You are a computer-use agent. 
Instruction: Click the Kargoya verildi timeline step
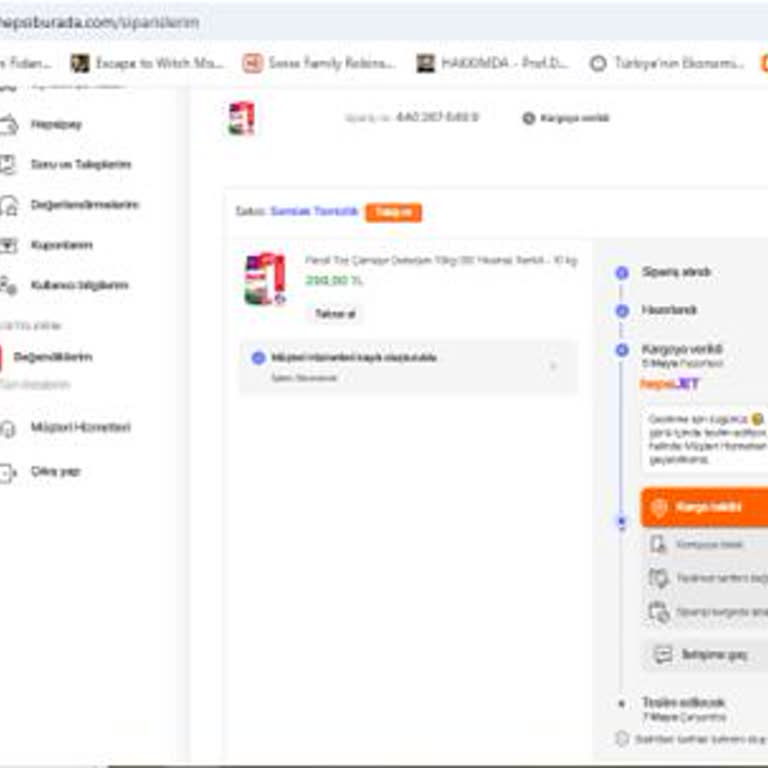(x=682, y=349)
